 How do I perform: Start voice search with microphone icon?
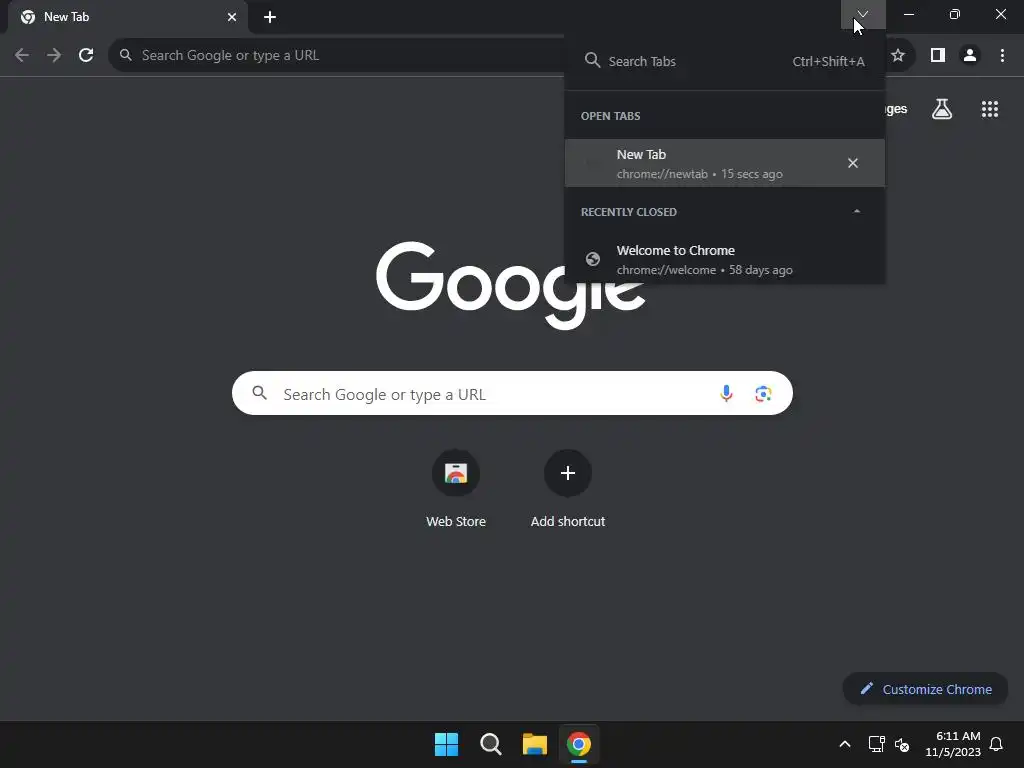pyautogui.click(x=726, y=393)
